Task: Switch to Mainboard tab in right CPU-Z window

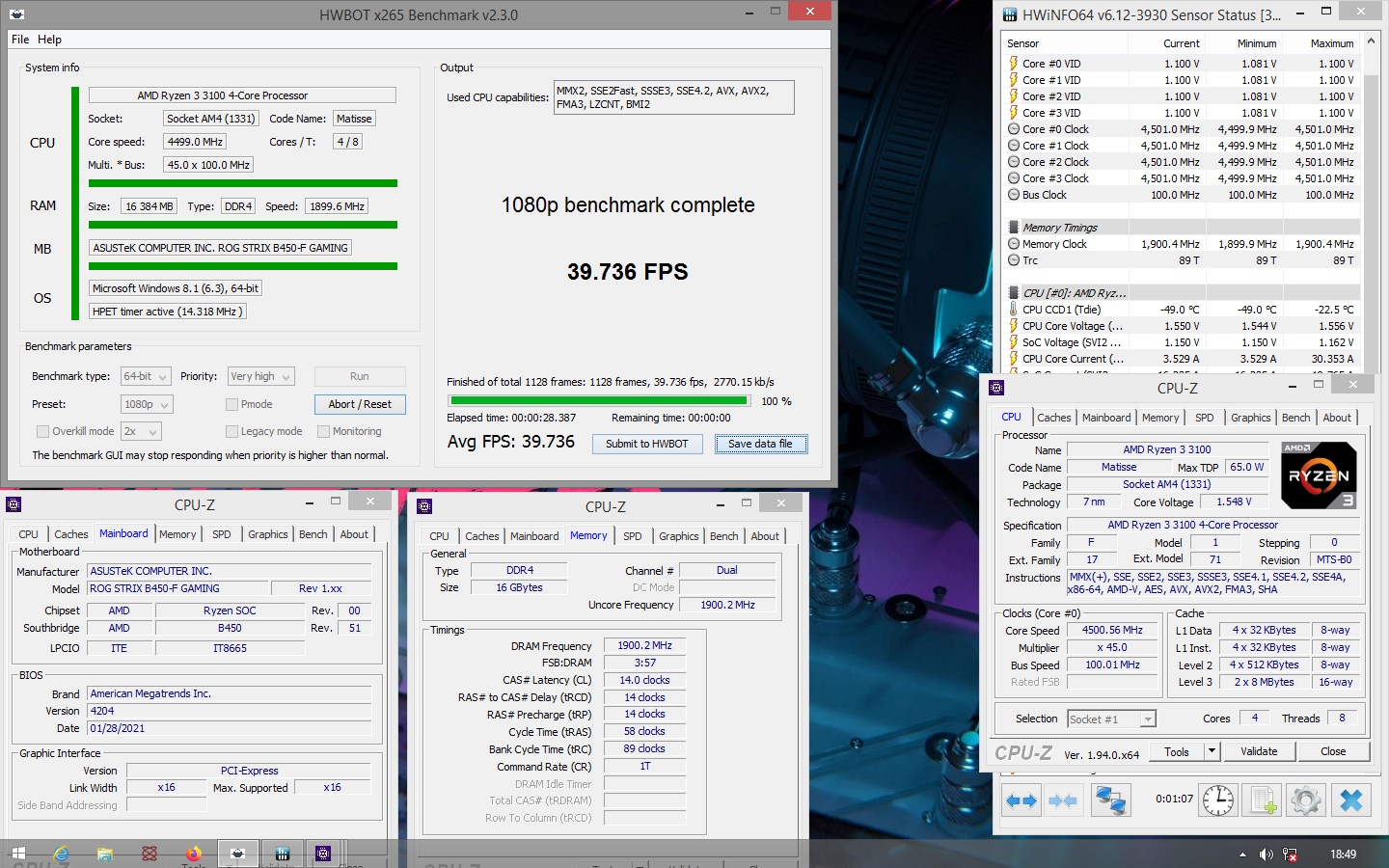Action: (x=1105, y=418)
